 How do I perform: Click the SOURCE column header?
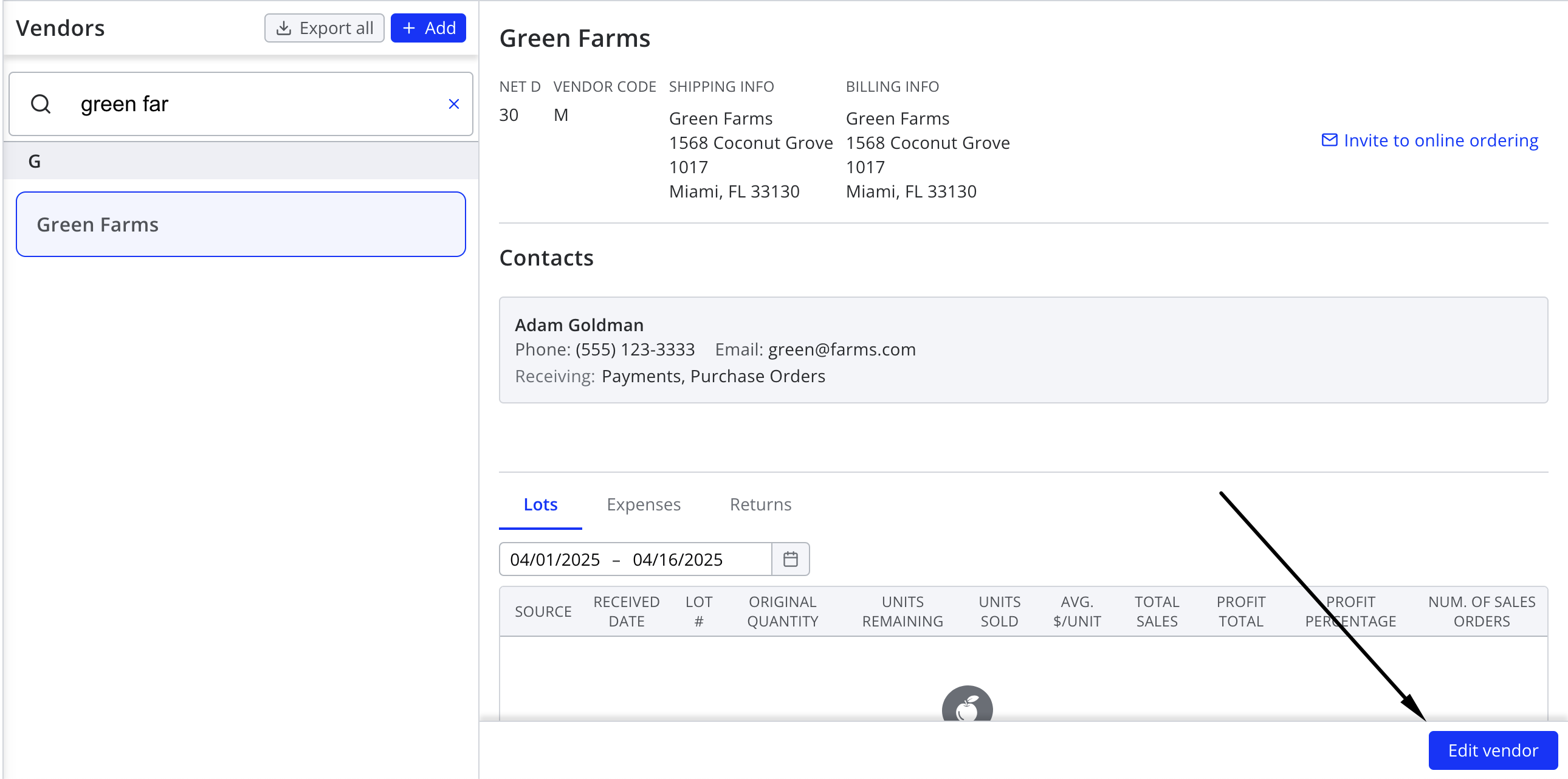pyautogui.click(x=543, y=611)
